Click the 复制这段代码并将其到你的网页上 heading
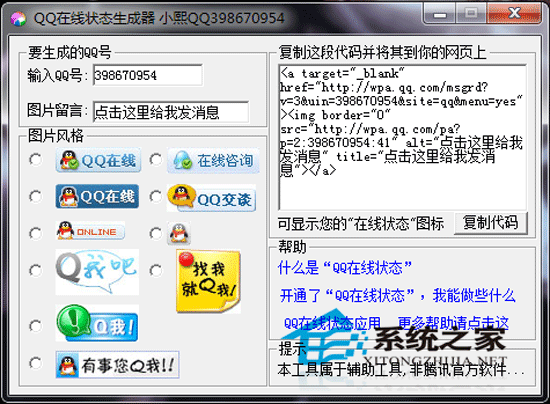550x404 pixels. click(383, 53)
